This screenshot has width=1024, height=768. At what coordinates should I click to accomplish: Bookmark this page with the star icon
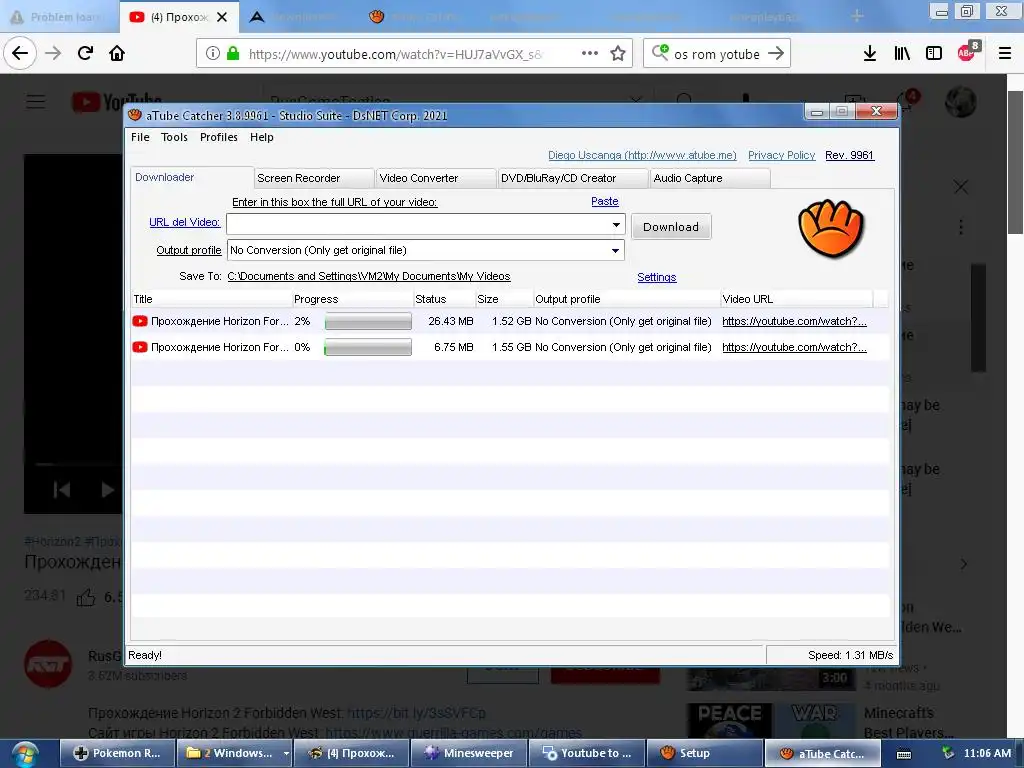(x=618, y=54)
